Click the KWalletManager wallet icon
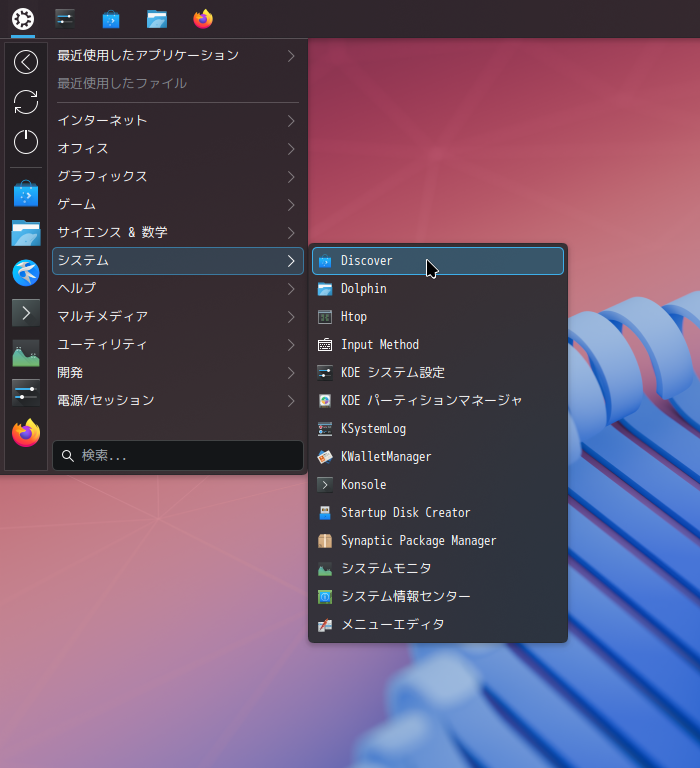 pyautogui.click(x=325, y=457)
